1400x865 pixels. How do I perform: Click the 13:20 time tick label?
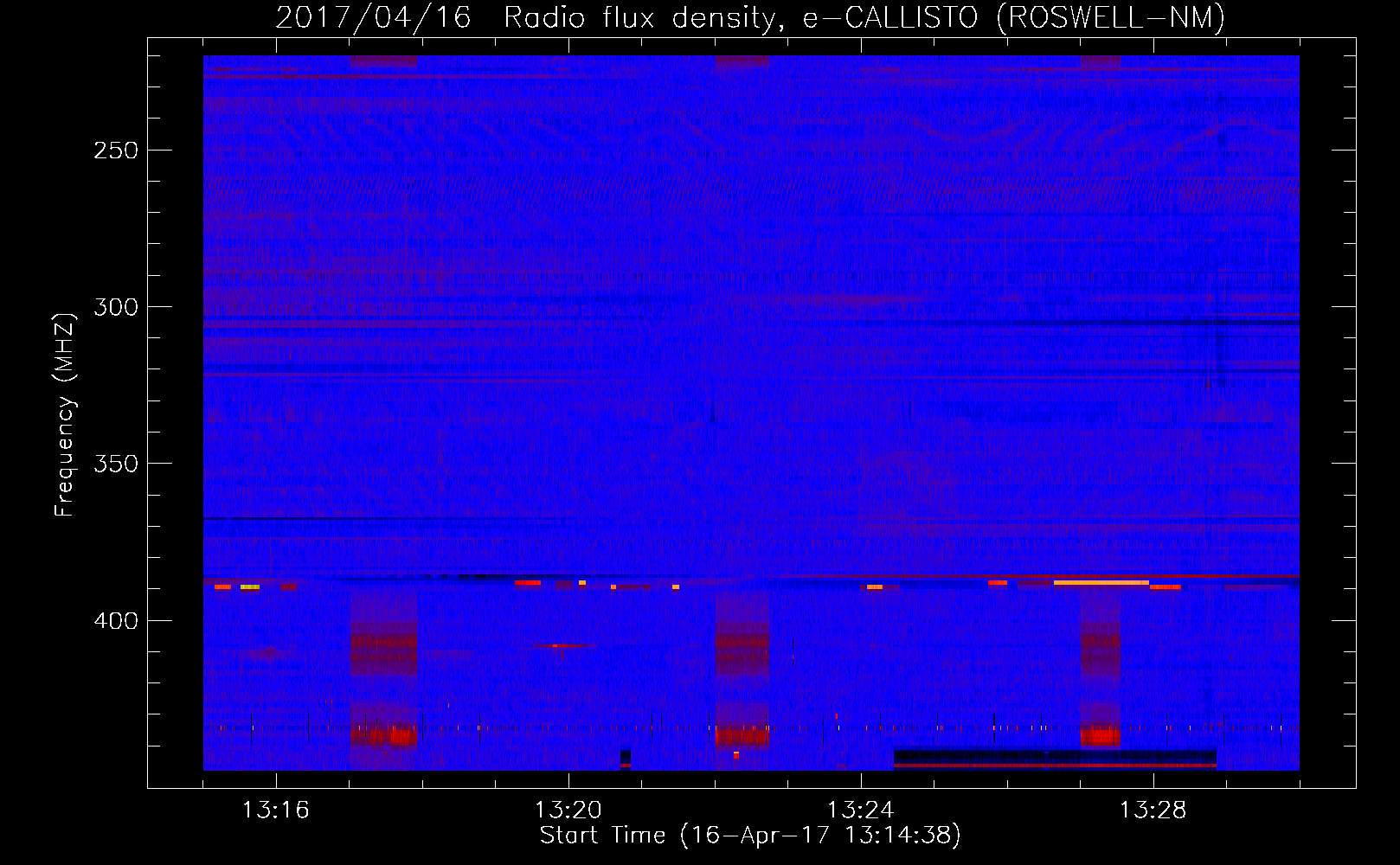coord(568,811)
